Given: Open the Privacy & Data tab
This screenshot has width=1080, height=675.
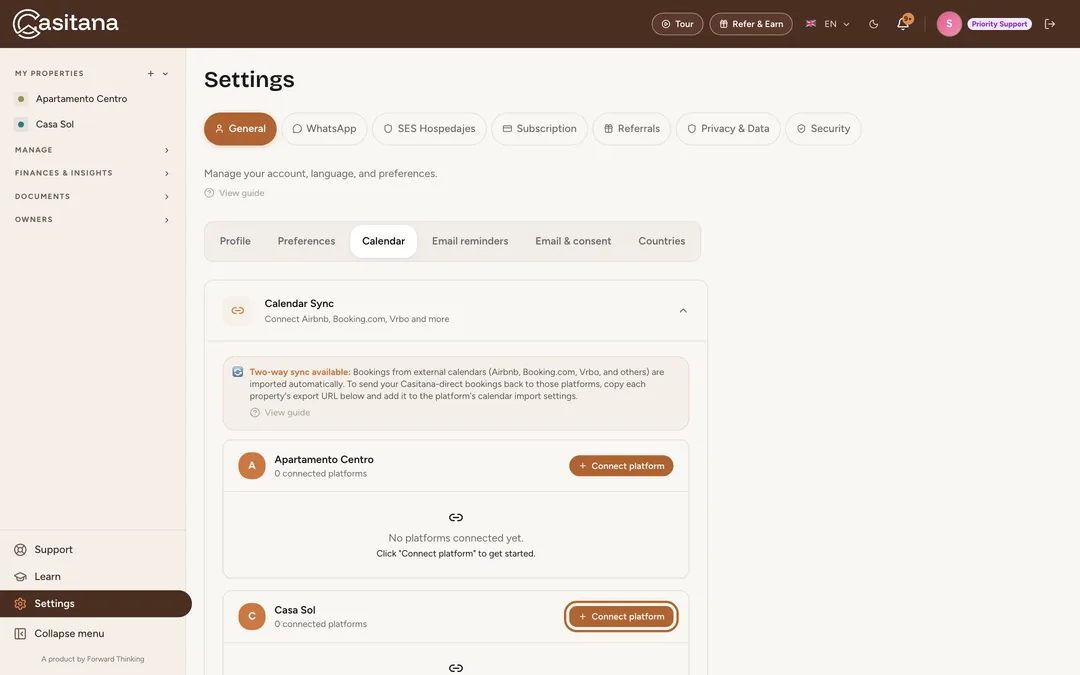Looking at the screenshot, I should tap(728, 129).
